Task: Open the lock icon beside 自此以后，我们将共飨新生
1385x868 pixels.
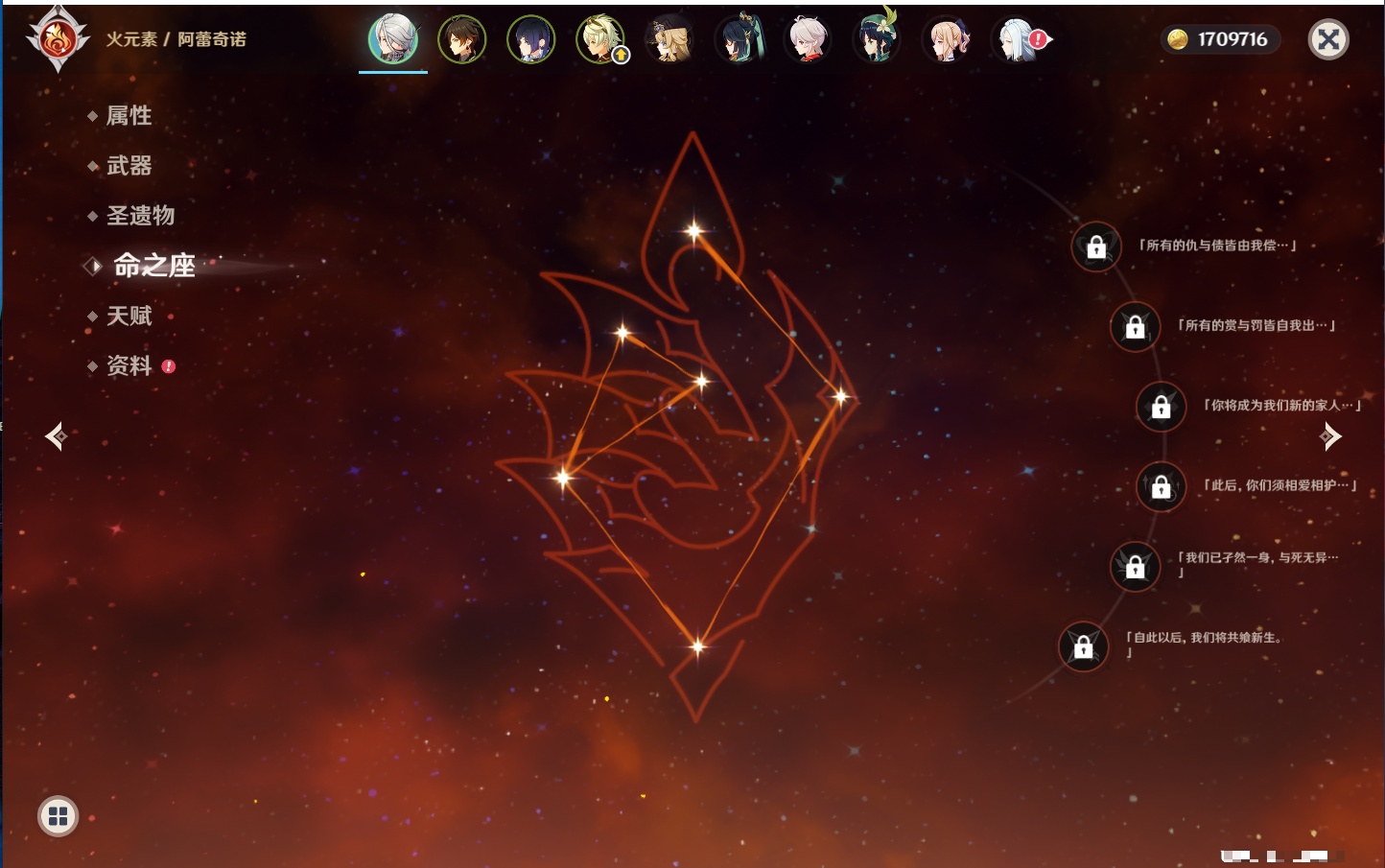Action: pos(1083,646)
